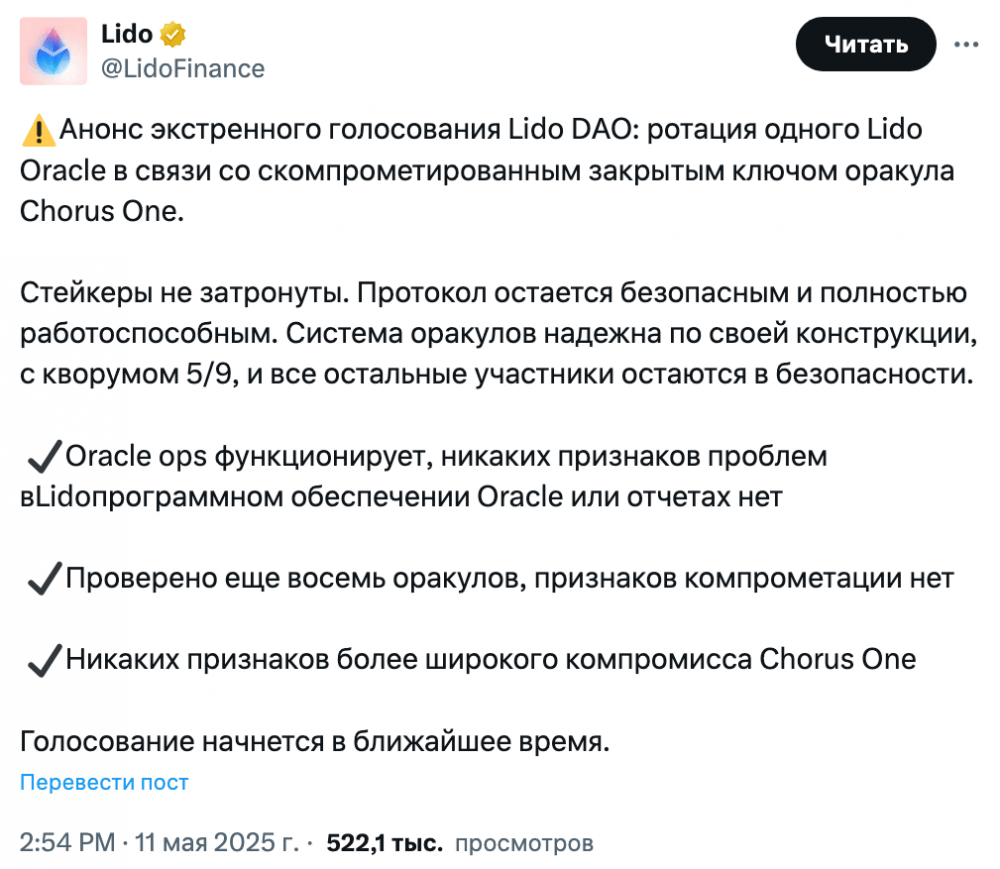Click the Анонс экстренного голосования headline text
This screenshot has height=869, width=1000.
[281, 129]
